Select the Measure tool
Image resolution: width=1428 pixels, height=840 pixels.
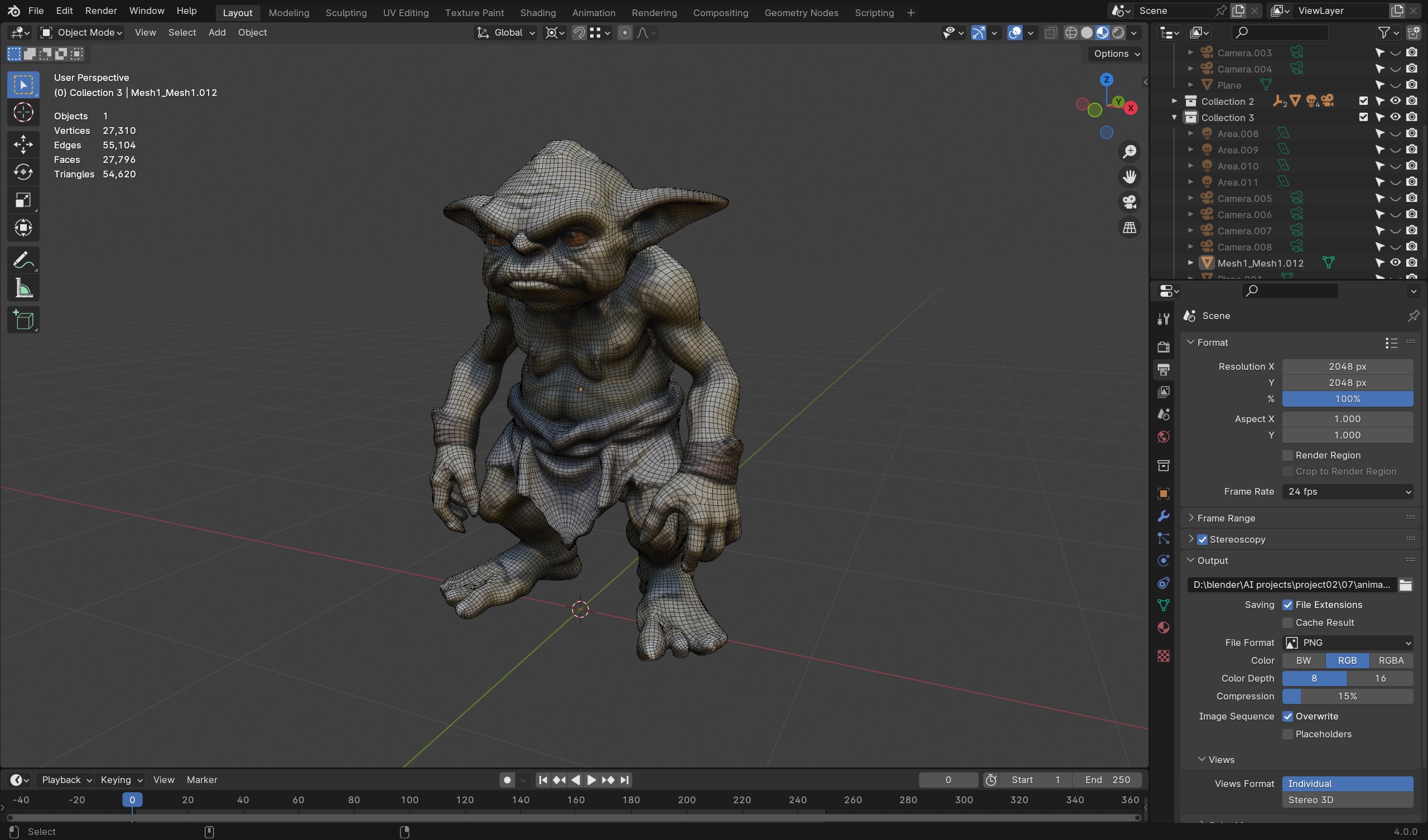click(23, 288)
